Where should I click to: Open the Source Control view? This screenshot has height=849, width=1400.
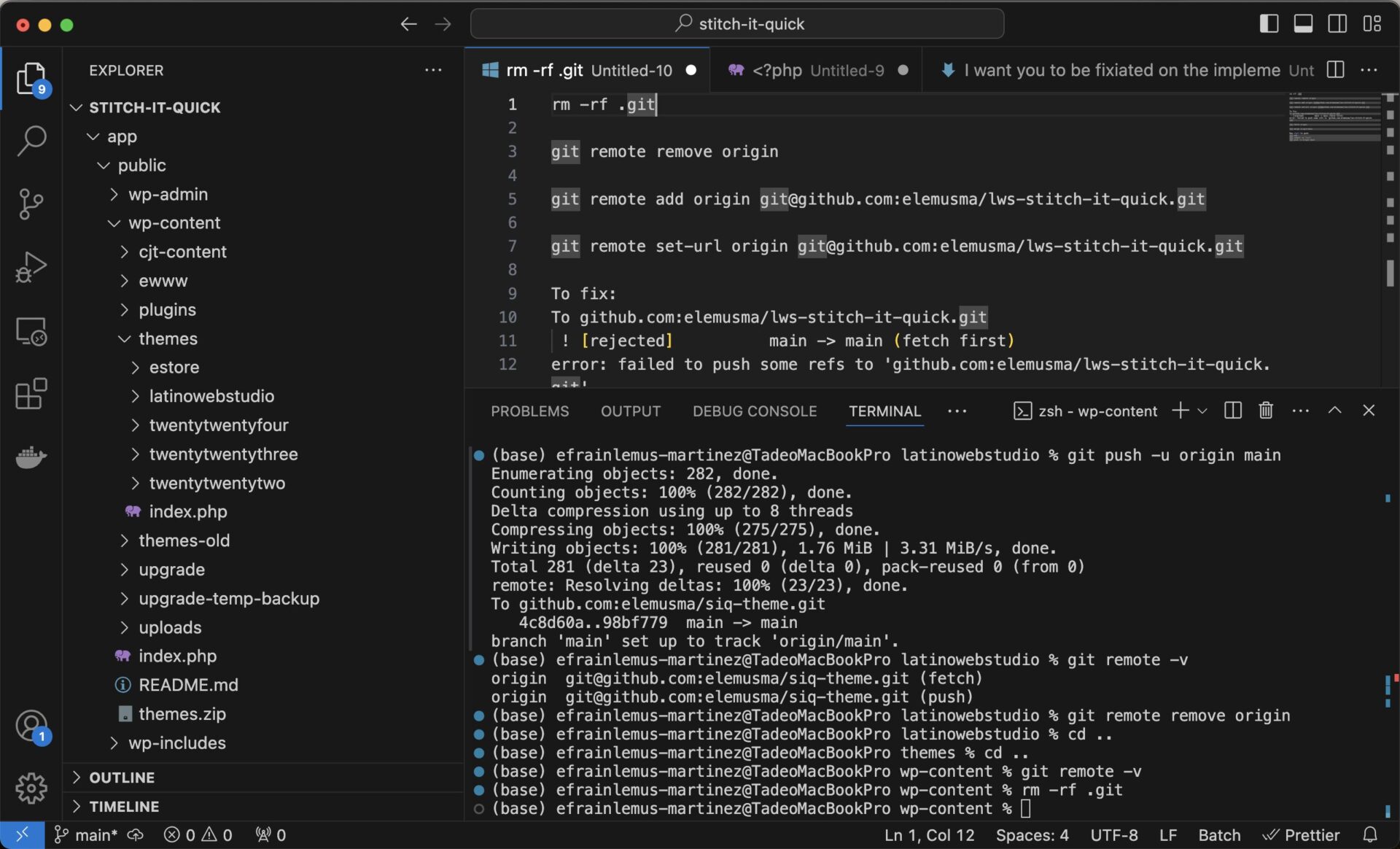tap(31, 204)
